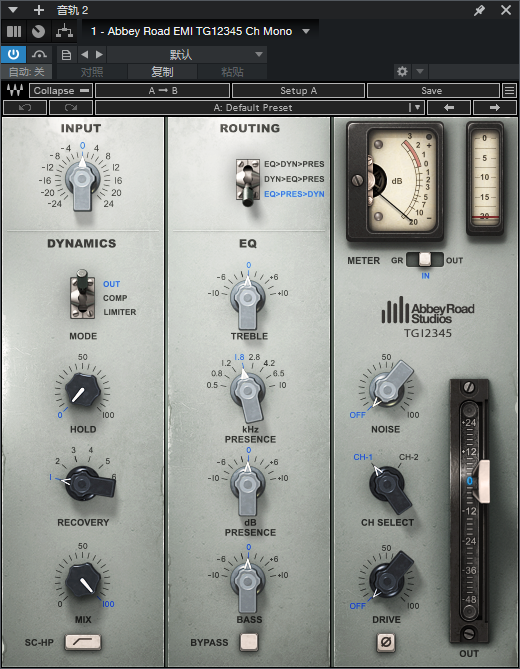The width and height of the screenshot is (520, 669).
Task: Open the 默认 preset dropdown
Action: coord(187,55)
